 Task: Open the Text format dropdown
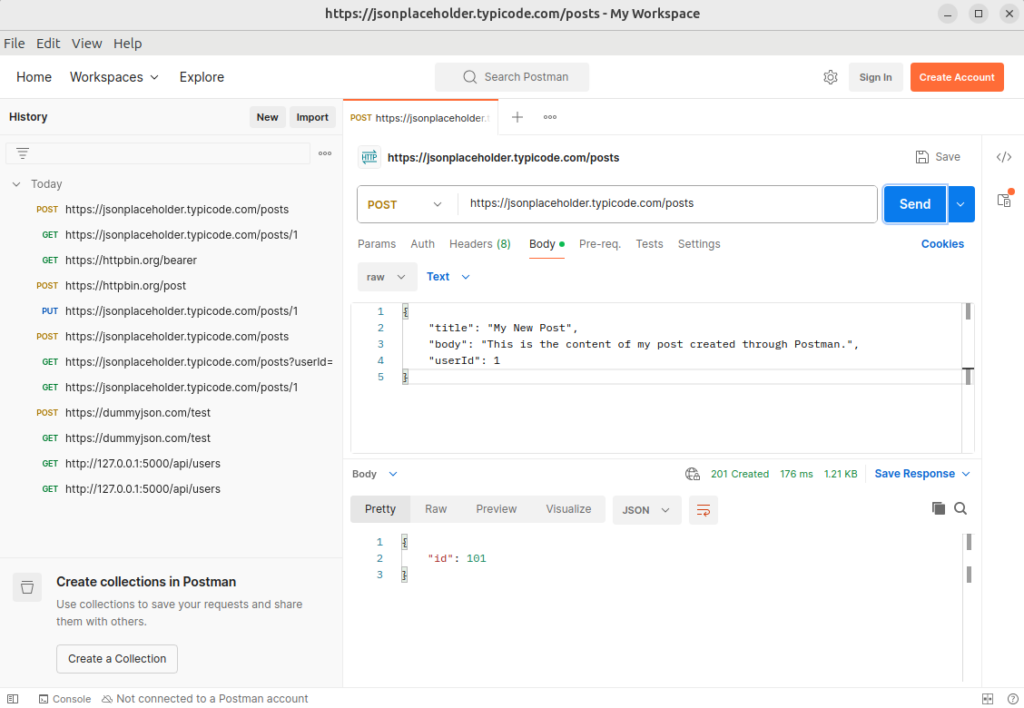(448, 277)
